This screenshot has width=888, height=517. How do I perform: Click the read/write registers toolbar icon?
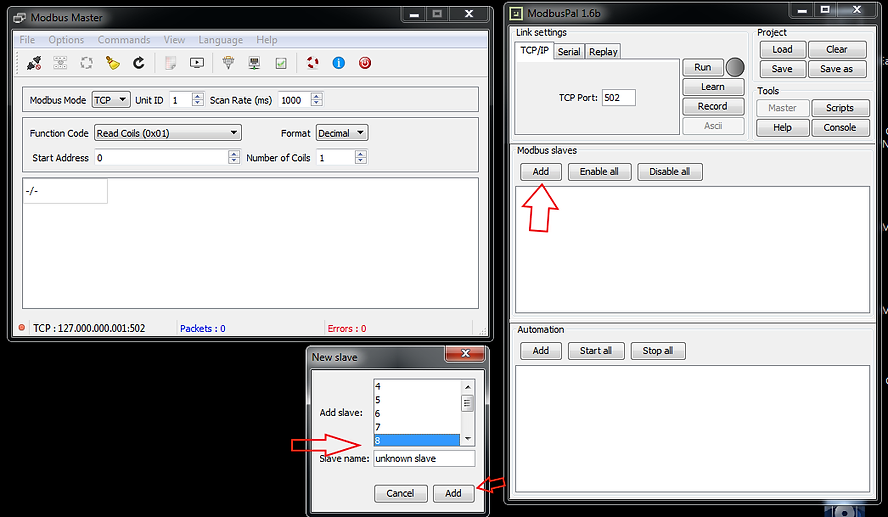[x=60, y=63]
